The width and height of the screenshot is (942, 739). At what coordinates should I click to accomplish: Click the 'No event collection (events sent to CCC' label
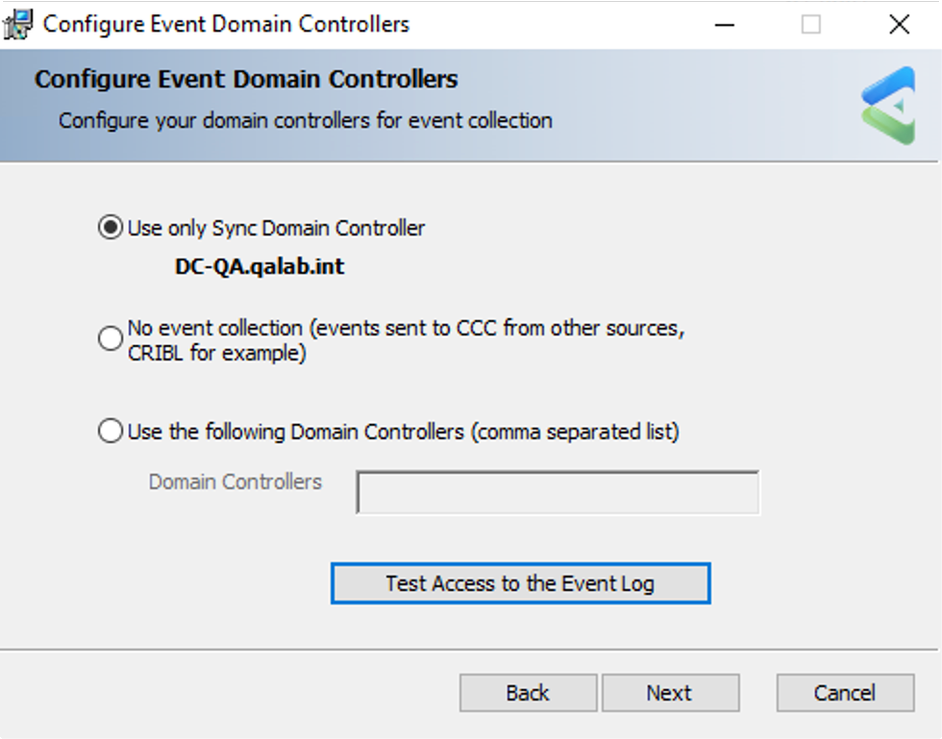406,340
